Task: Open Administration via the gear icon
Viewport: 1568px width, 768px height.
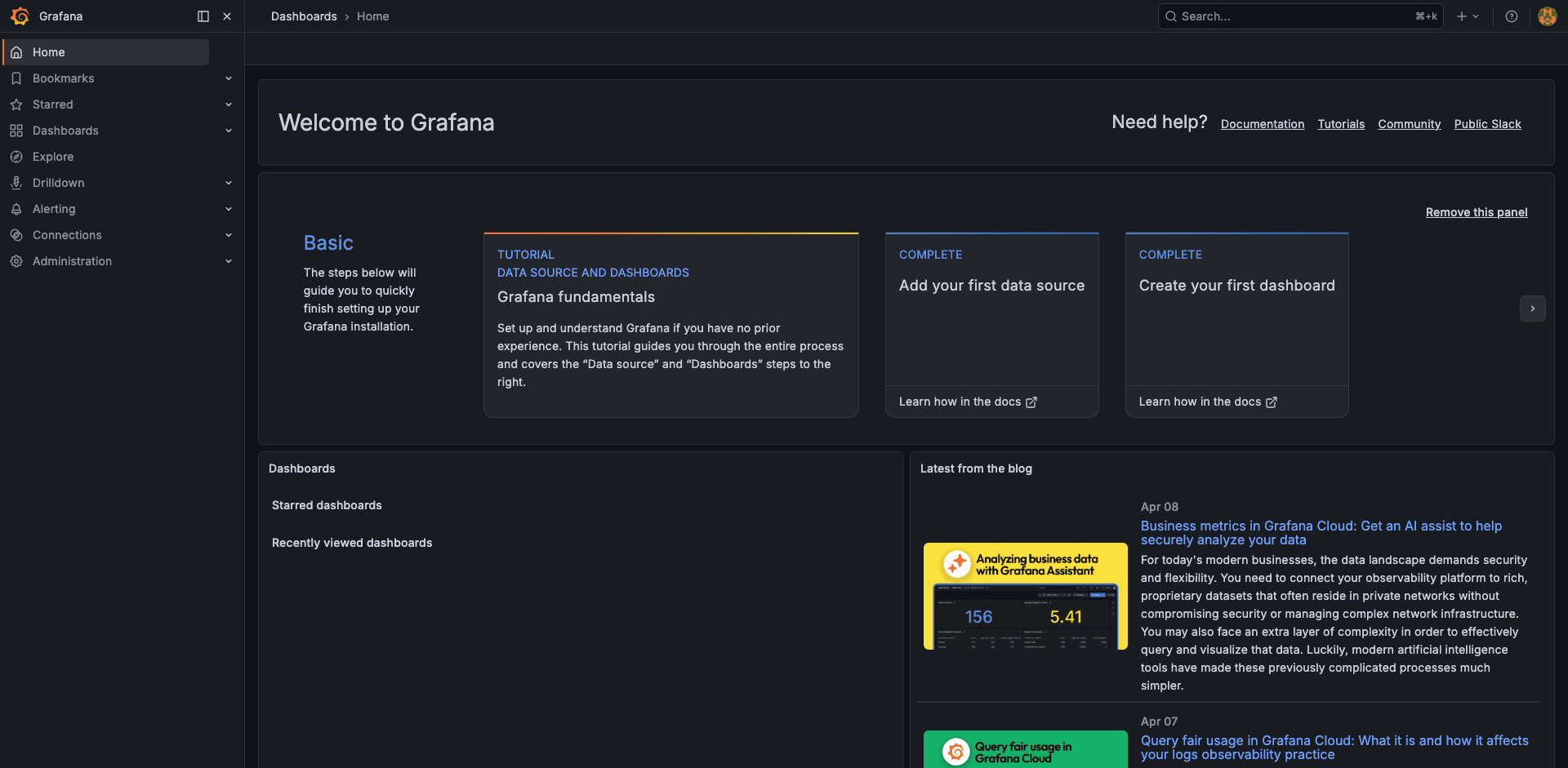Action: point(16,261)
